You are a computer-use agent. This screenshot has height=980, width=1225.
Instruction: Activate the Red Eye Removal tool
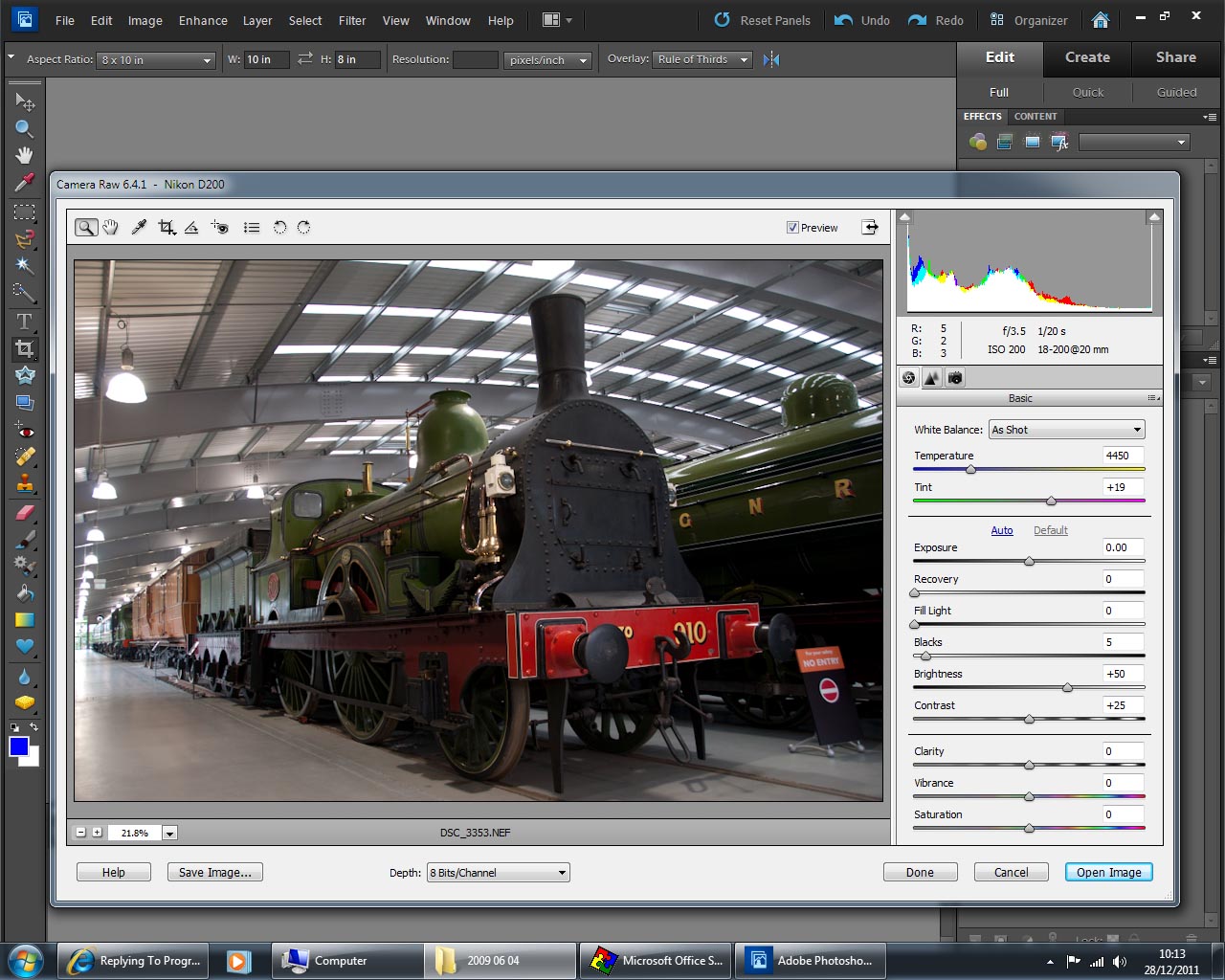(220, 228)
